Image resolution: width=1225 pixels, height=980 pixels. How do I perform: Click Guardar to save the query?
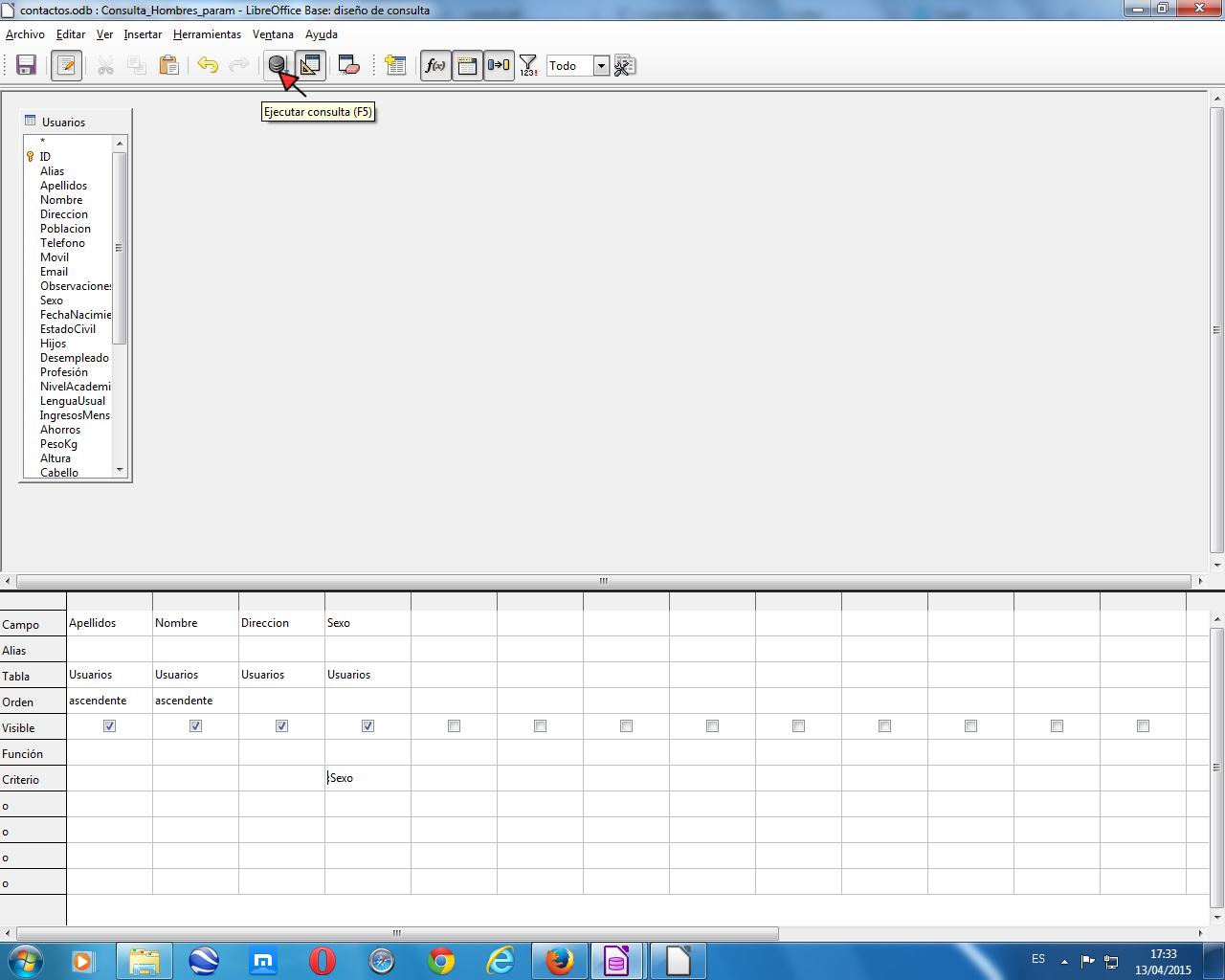[x=26, y=65]
